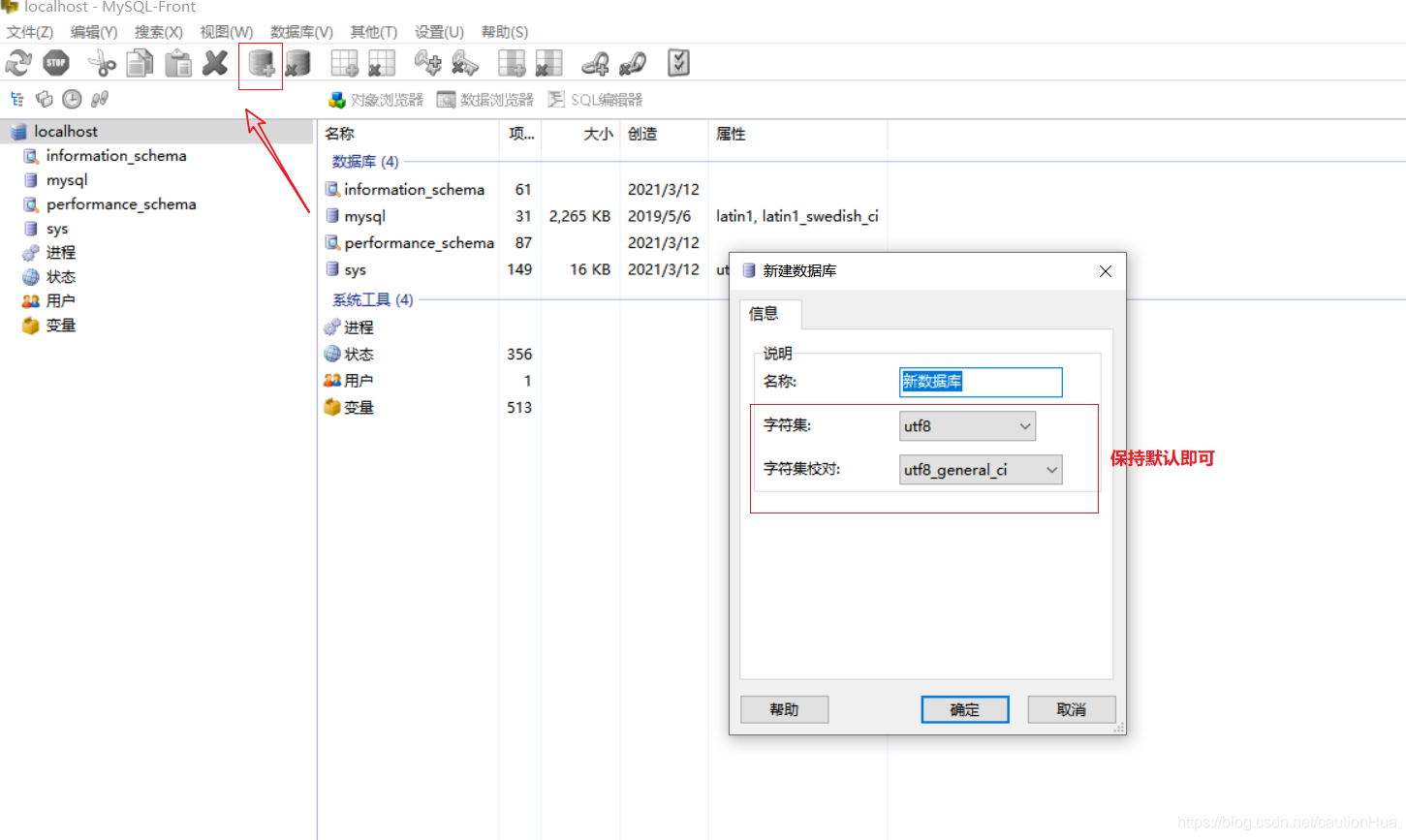The width and height of the screenshot is (1406, 840).
Task: Open the 编辑(Y) menu
Action: tap(94, 32)
